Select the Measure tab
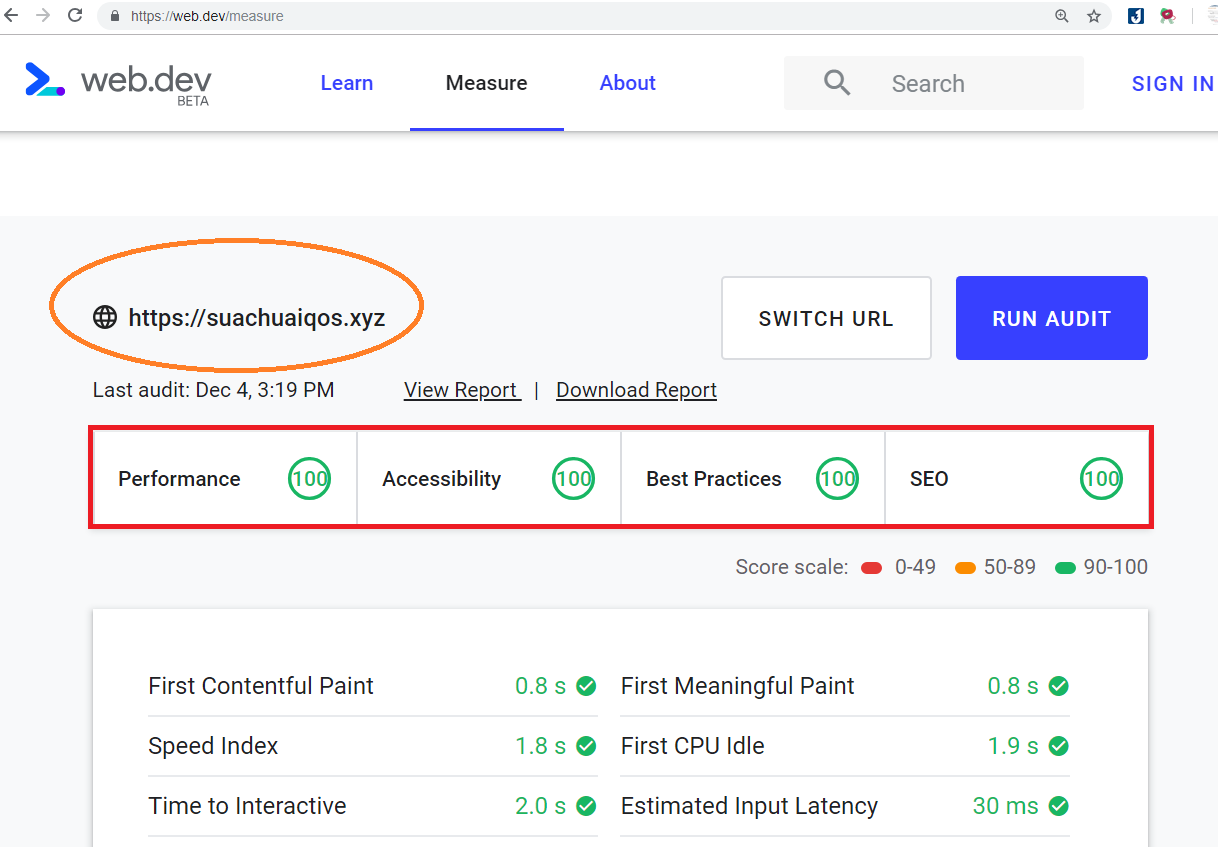Viewport: 1218px width, 847px height. 486,83
